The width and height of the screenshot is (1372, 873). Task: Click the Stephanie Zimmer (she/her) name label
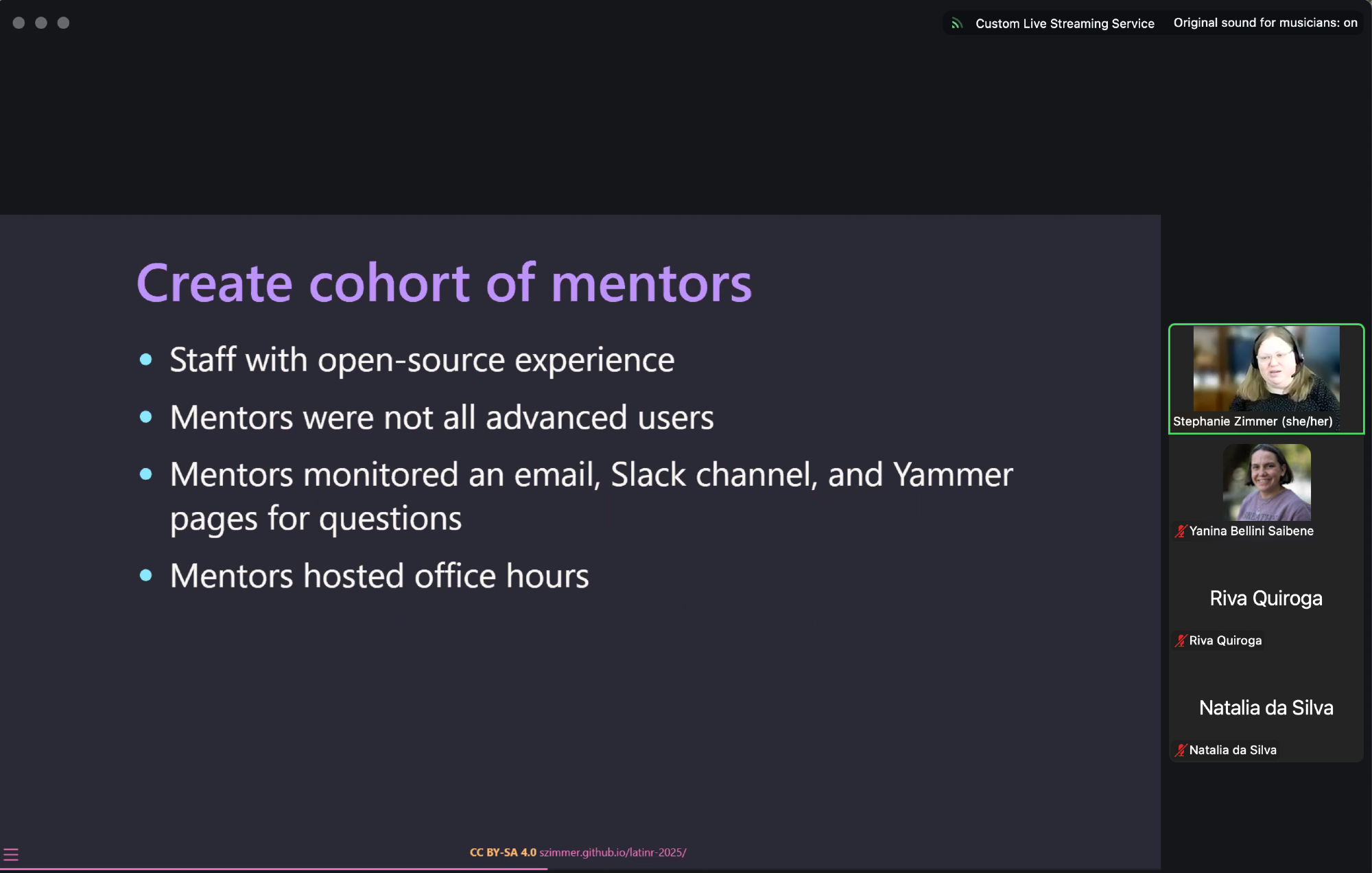click(1253, 421)
